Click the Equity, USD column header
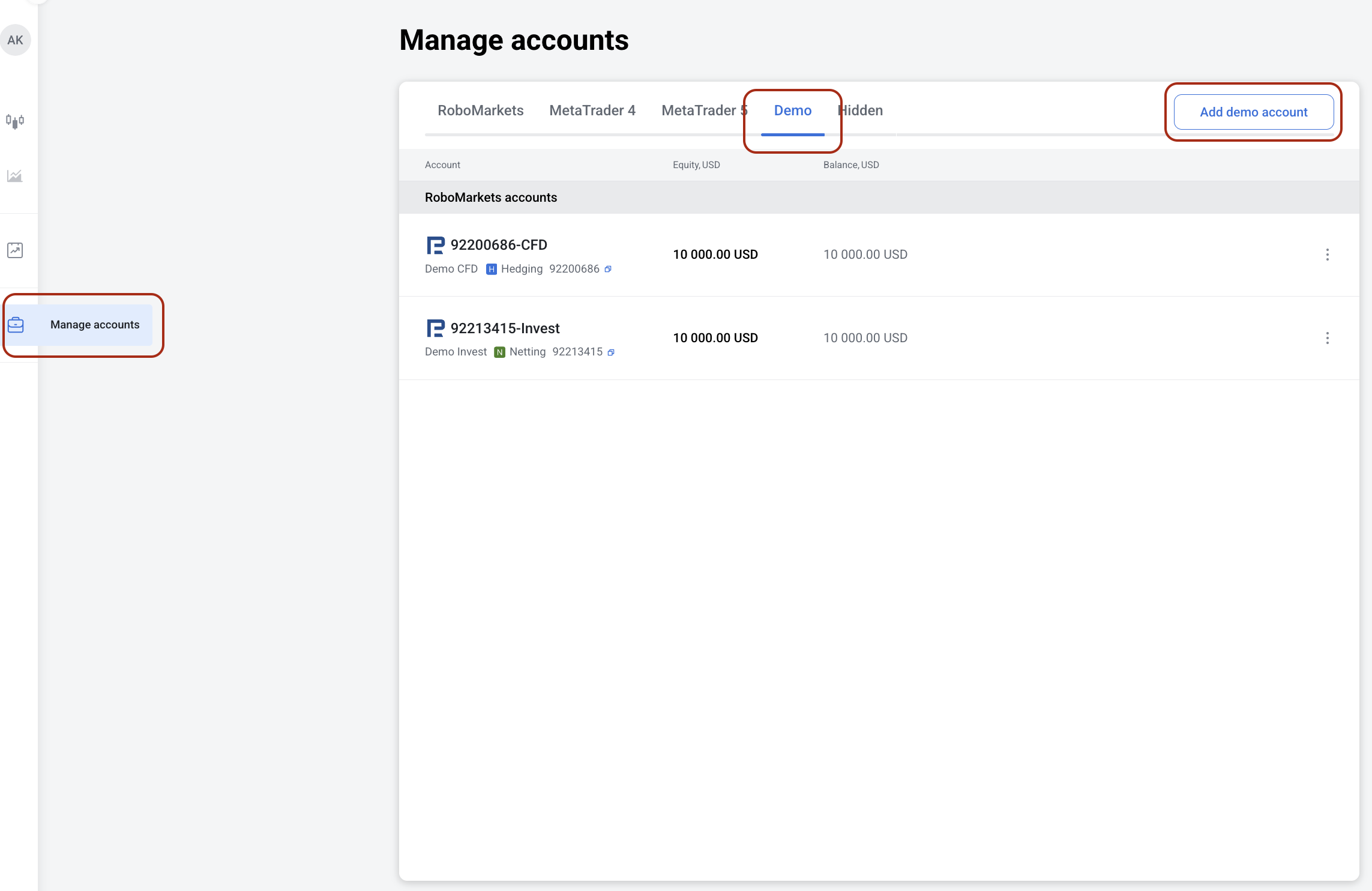The height and width of the screenshot is (891, 1372). [696, 165]
